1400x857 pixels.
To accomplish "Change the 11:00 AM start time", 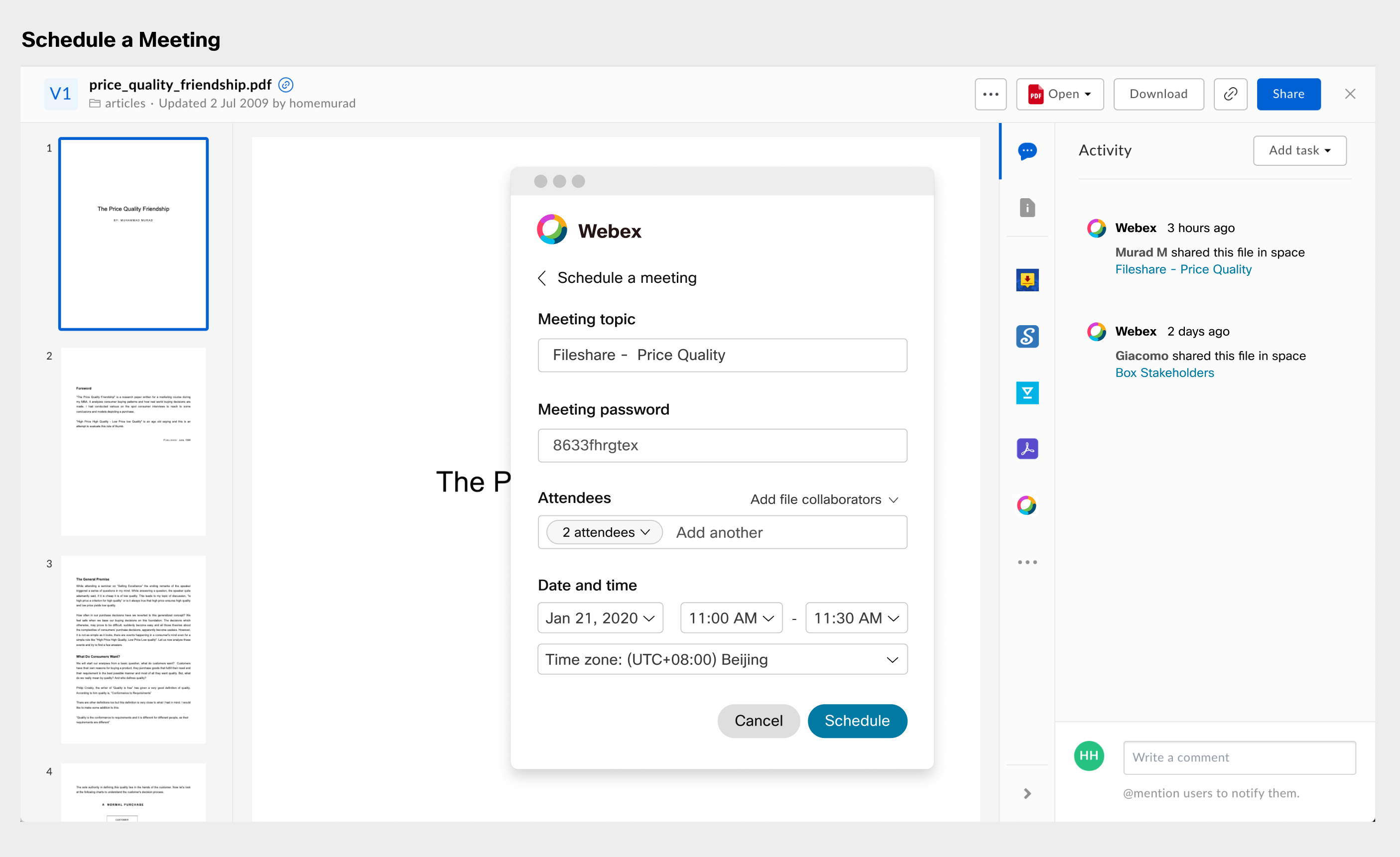I will [x=732, y=618].
